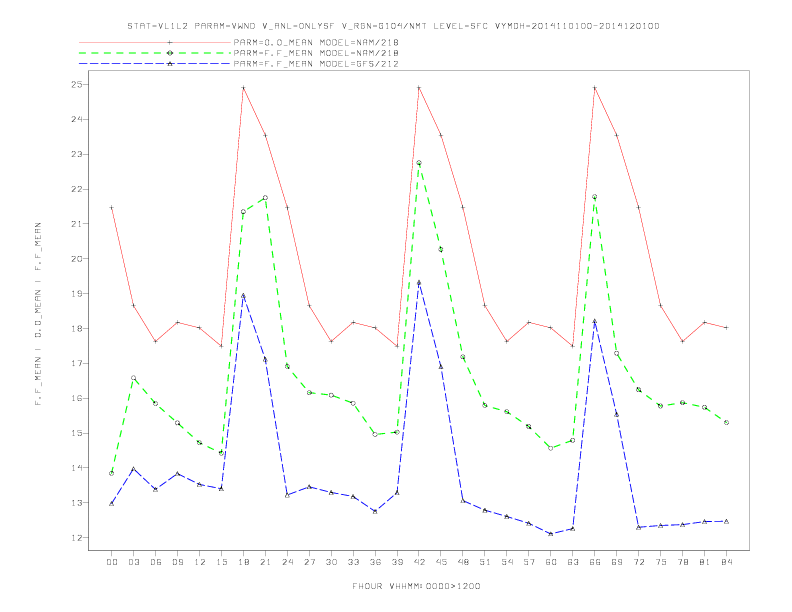Click x-axis forecast hour label 45
Image resolution: width=792 pixels, height=612 pixels.
point(441,562)
